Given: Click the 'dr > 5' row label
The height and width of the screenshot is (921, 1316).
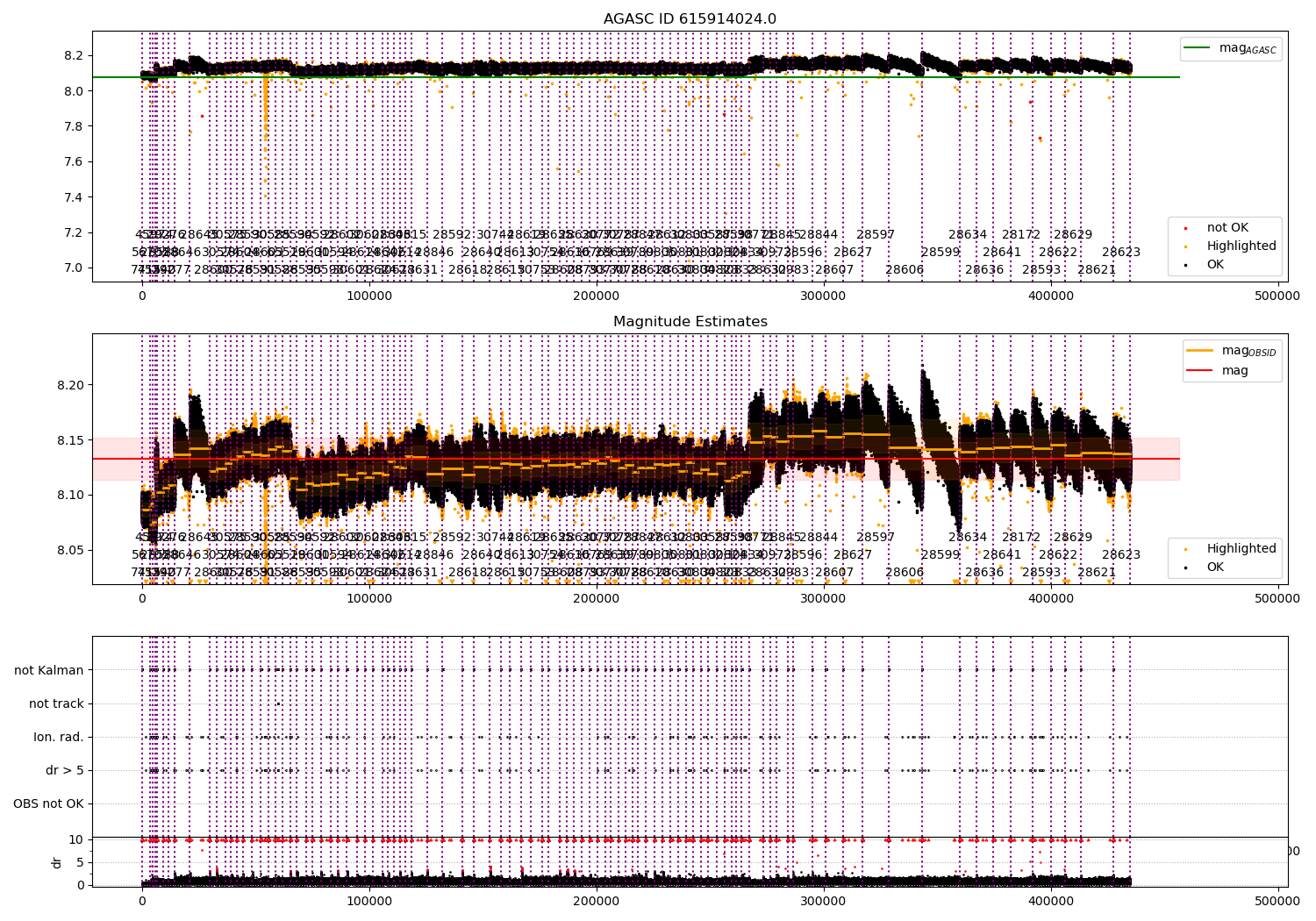Looking at the screenshot, I should (x=65, y=771).
